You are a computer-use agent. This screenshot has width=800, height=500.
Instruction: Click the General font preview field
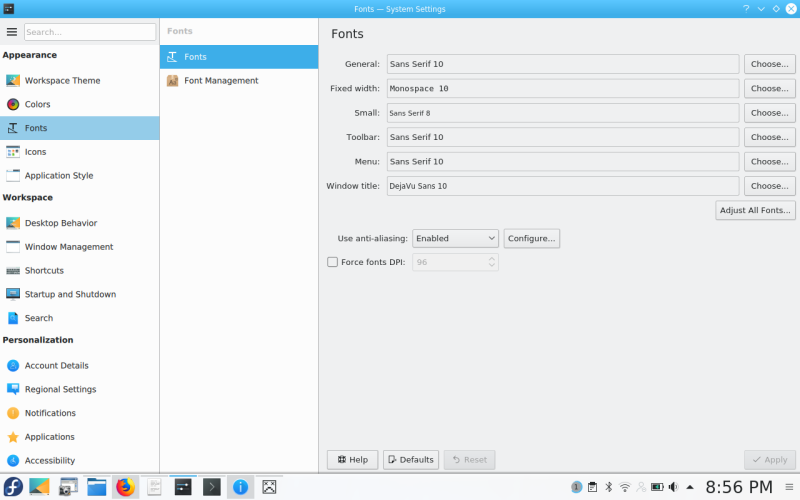pos(563,64)
